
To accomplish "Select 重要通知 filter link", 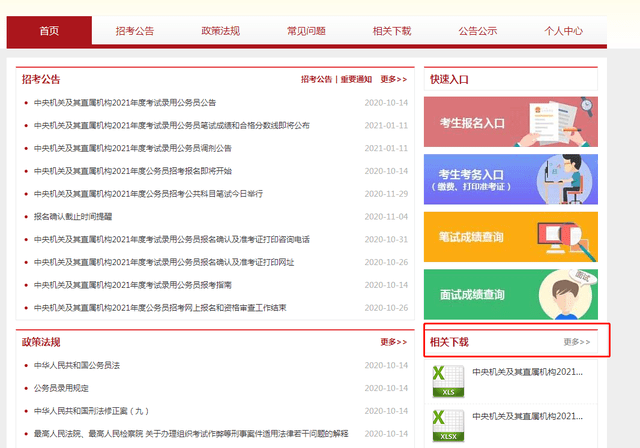I will pos(356,79).
